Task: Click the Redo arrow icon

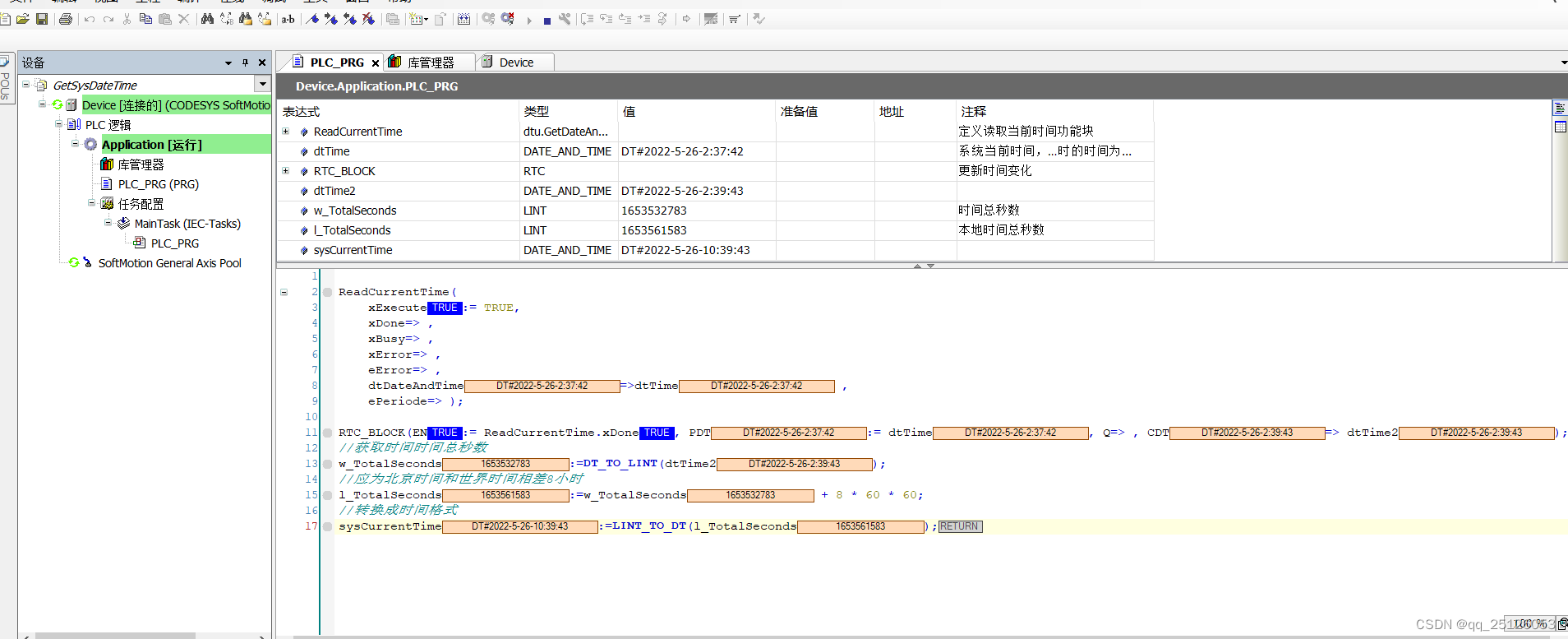Action: pyautogui.click(x=108, y=19)
